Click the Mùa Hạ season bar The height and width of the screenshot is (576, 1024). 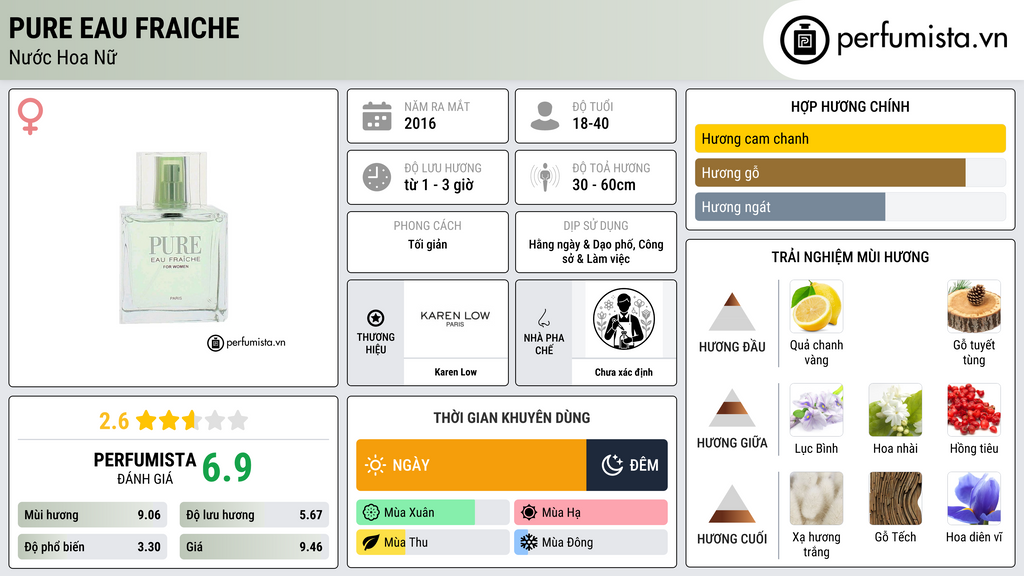[591, 513]
